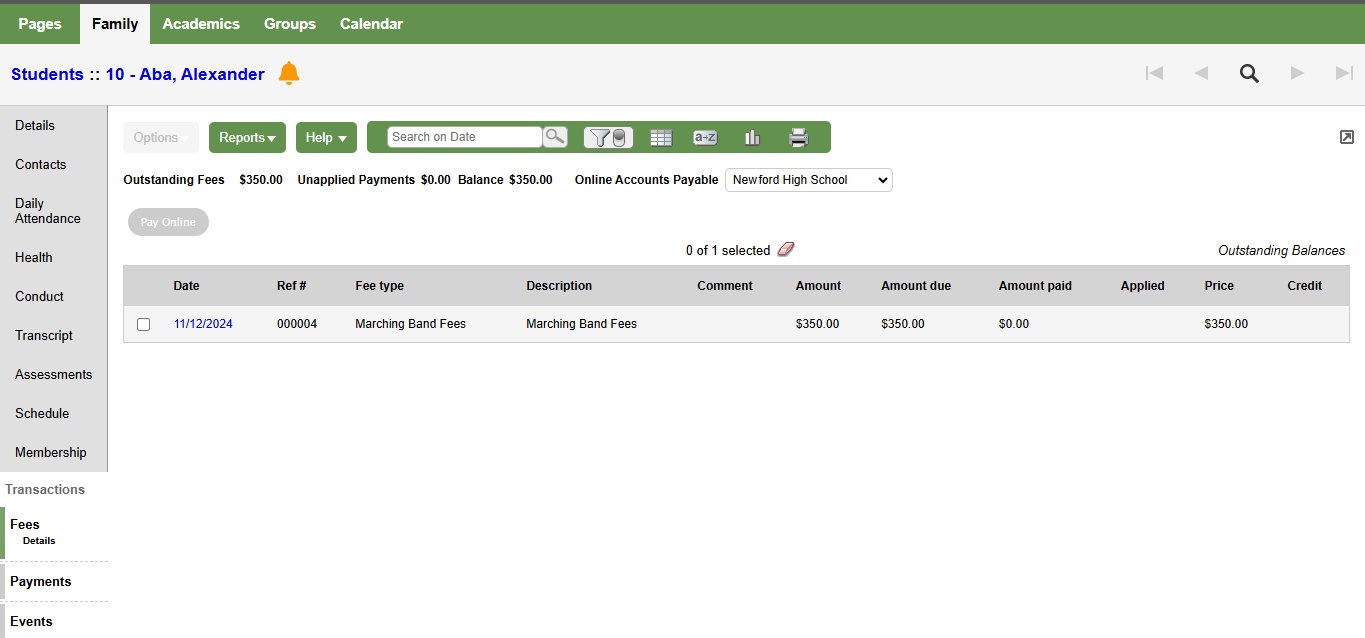Image resolution: width=1365 pixels, height=638 pixels.
Task: Open the Online Accounts Payable school dropdown
Action: coord(808,180)
